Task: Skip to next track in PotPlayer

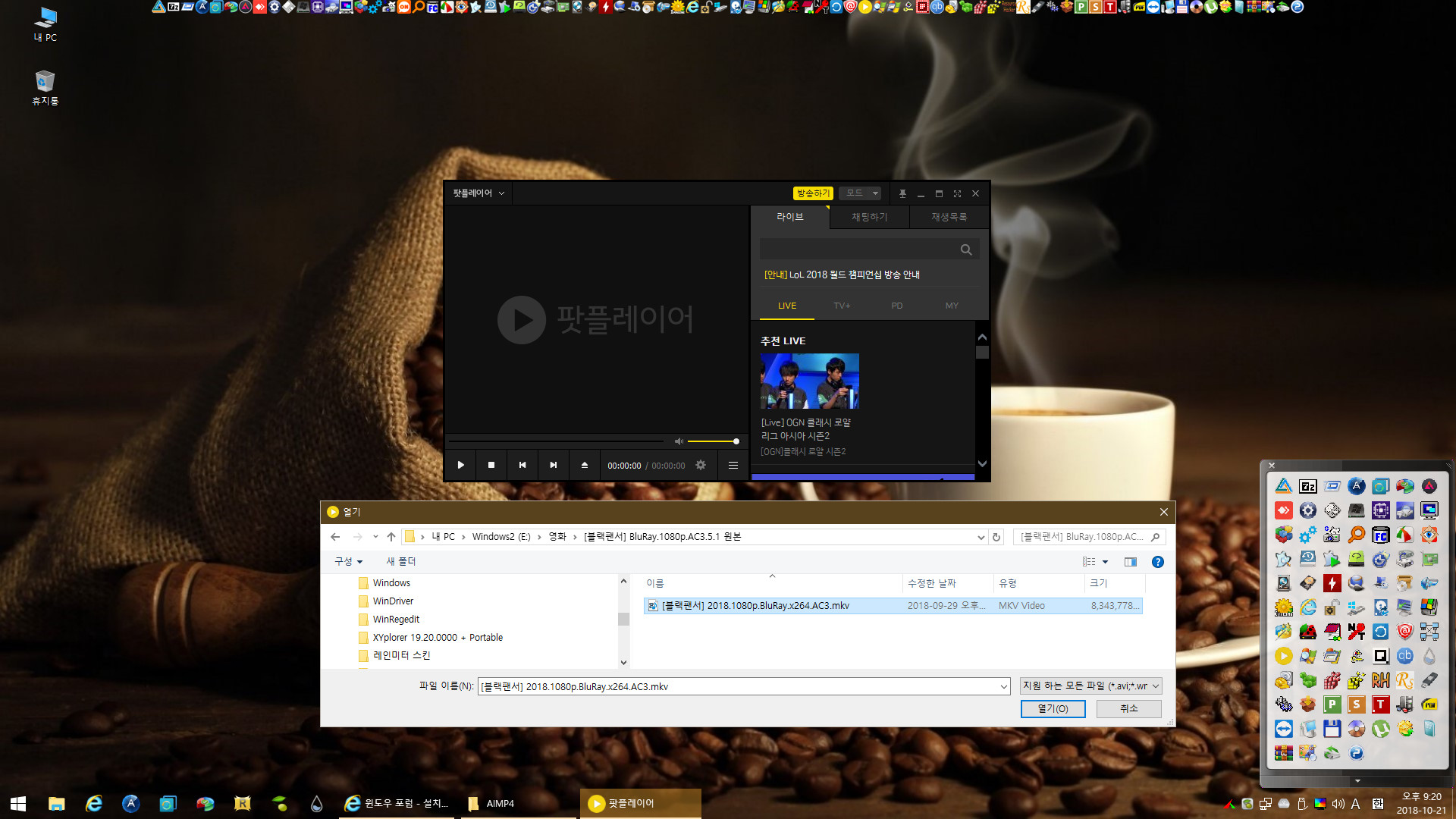Action: [554, 465]
